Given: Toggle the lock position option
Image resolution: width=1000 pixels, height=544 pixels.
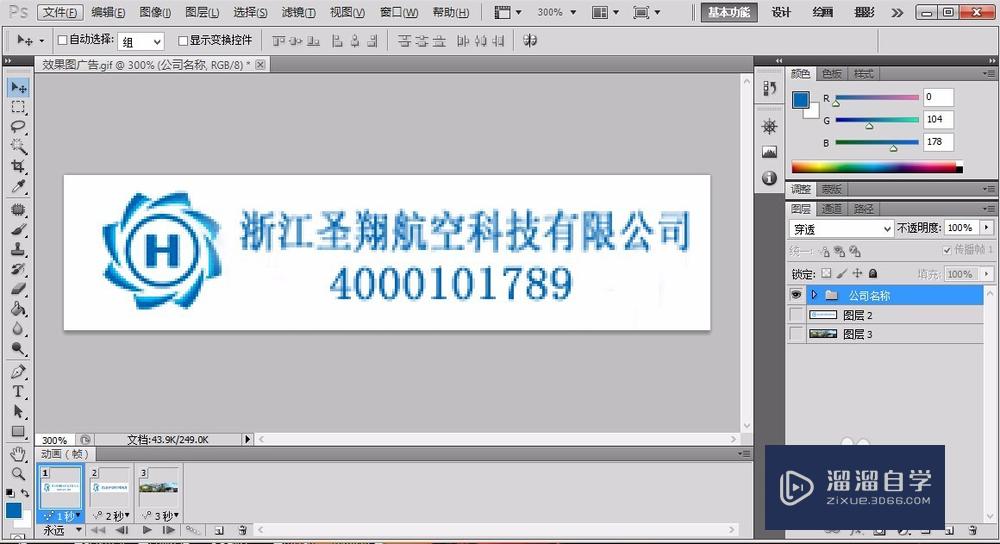Looking at the screenshot, I should point(857,274).
